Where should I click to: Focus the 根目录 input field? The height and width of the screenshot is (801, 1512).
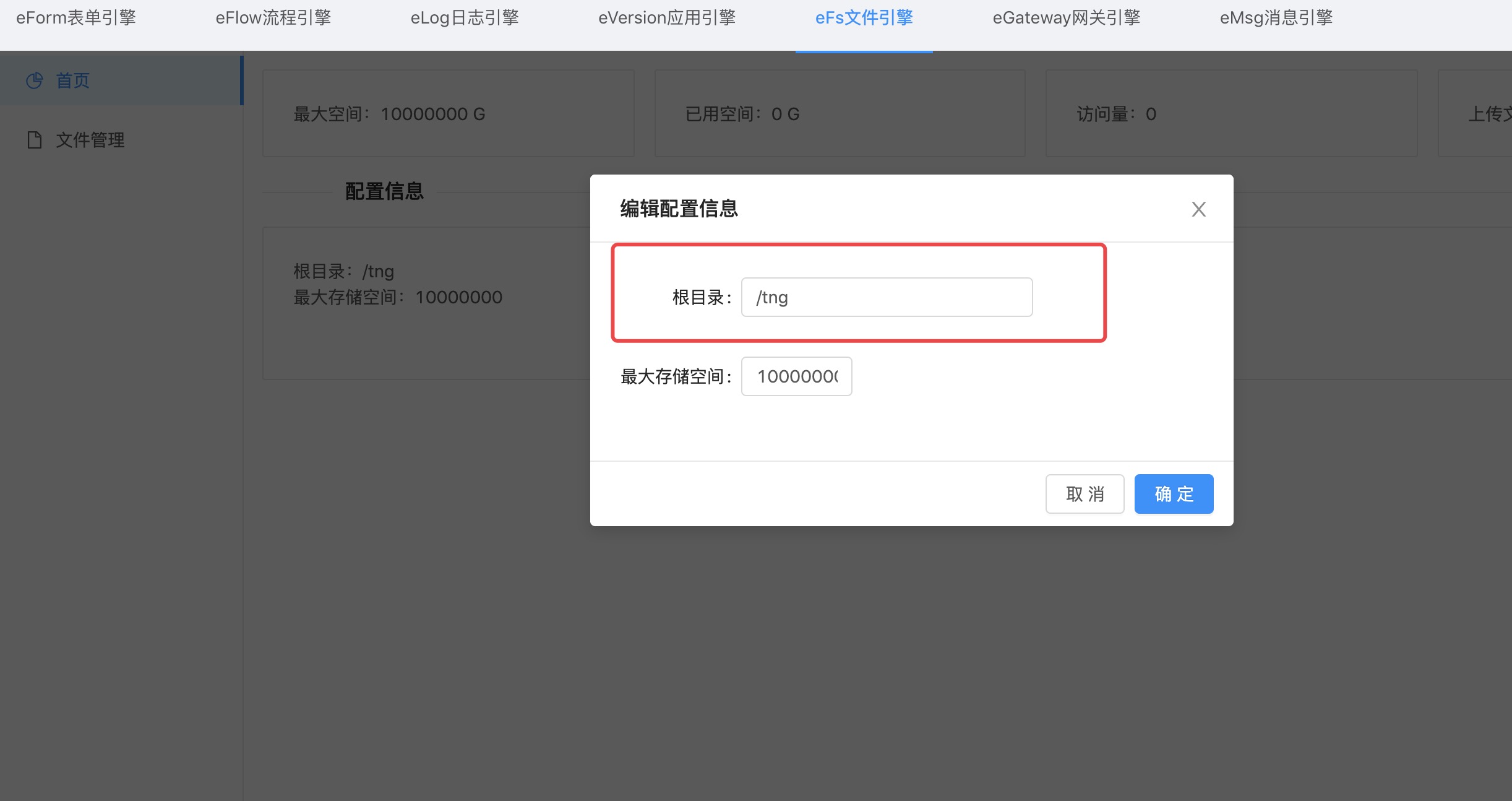[887, 297]
